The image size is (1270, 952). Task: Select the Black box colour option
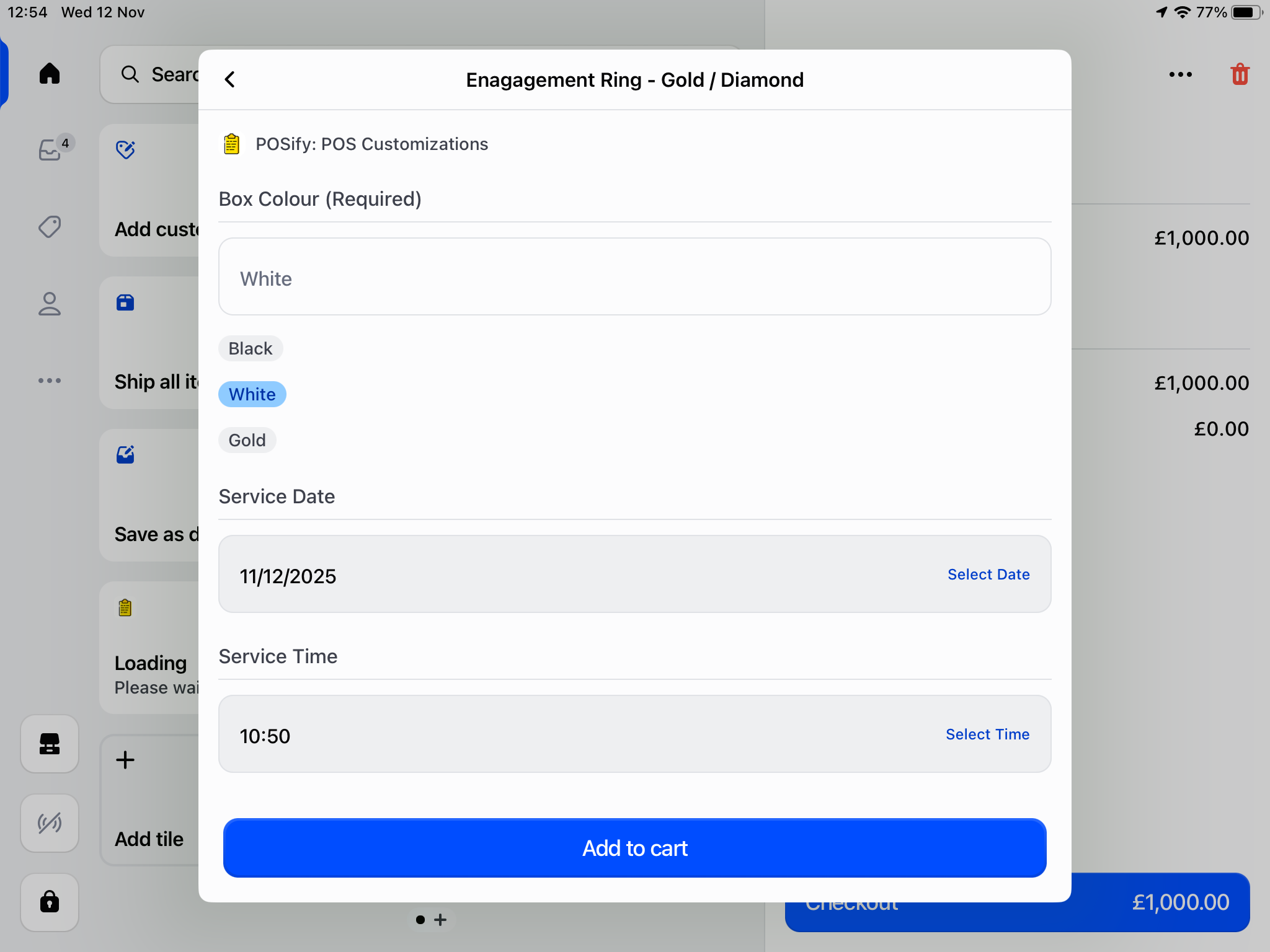(251, 348)
